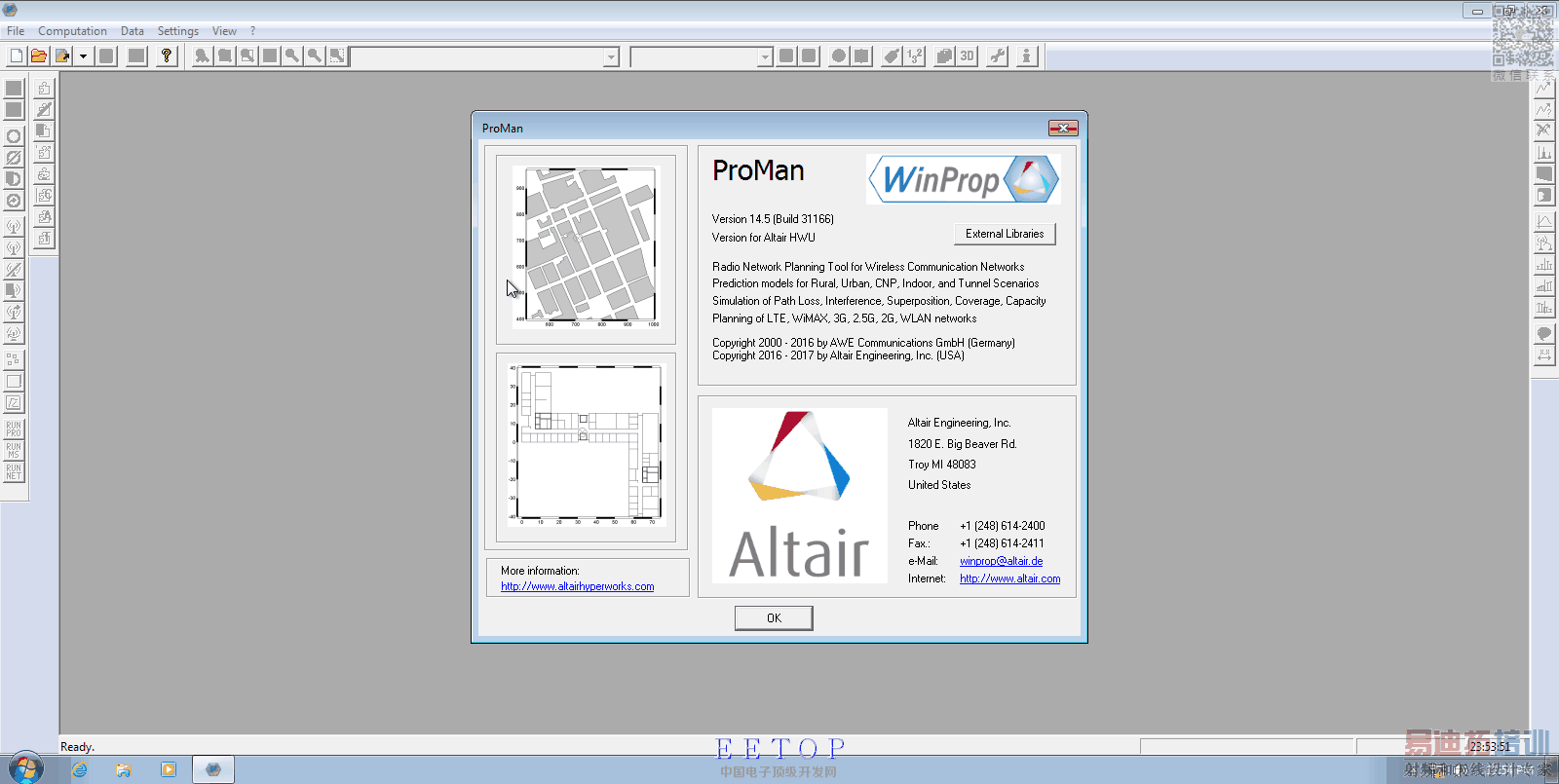Open Internet Explorer from the taskbar
The height and width of the screenshot is (784, 1559).
80,769
